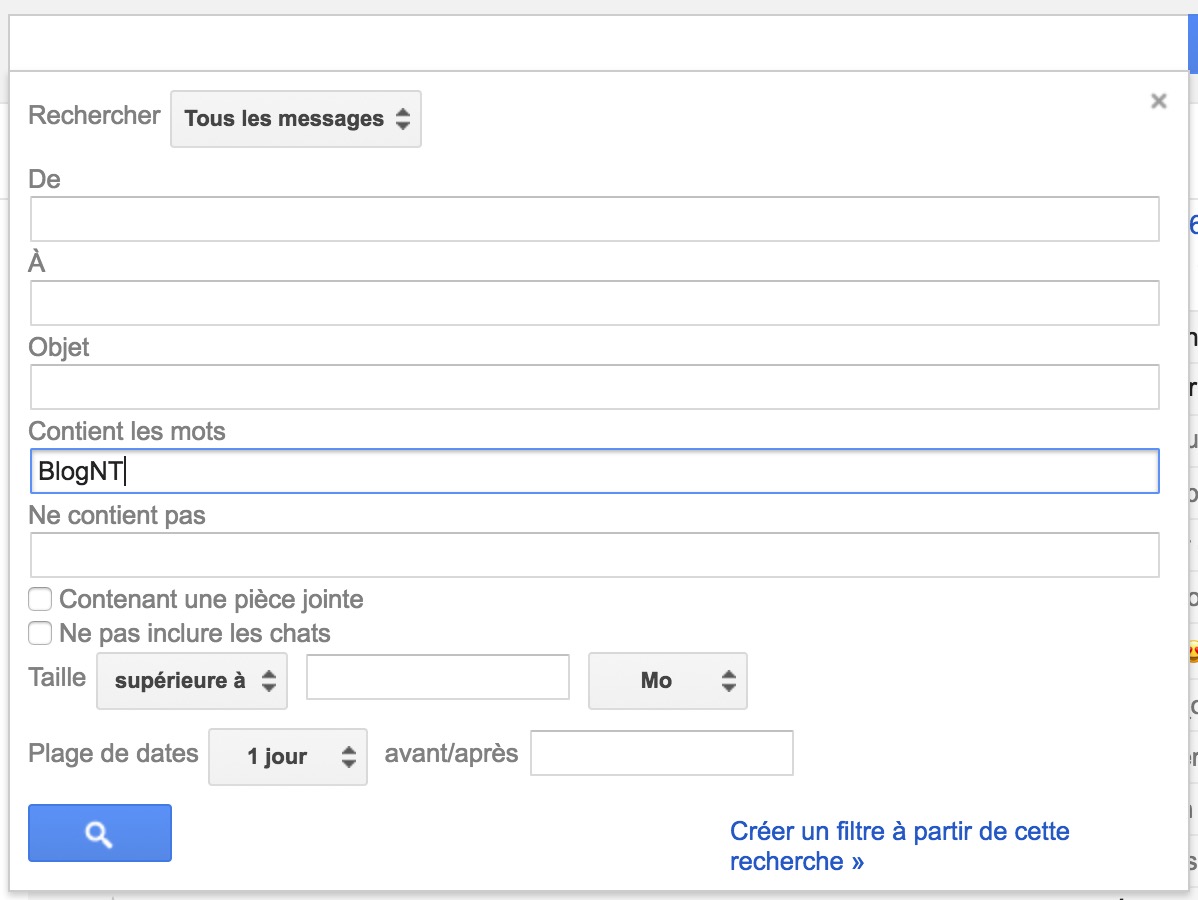Click into the À recipient field

594,303
